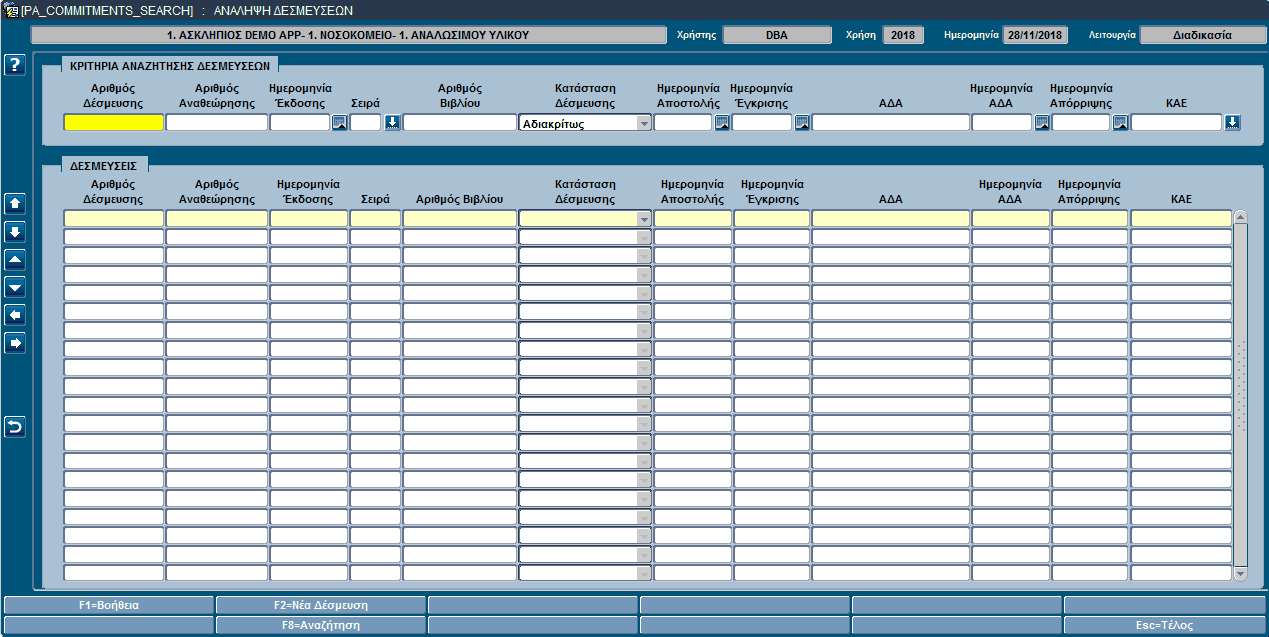Select first row Αριθμός Βιβλίου cell in grid
1269x637 pixels.
point(460,218)
